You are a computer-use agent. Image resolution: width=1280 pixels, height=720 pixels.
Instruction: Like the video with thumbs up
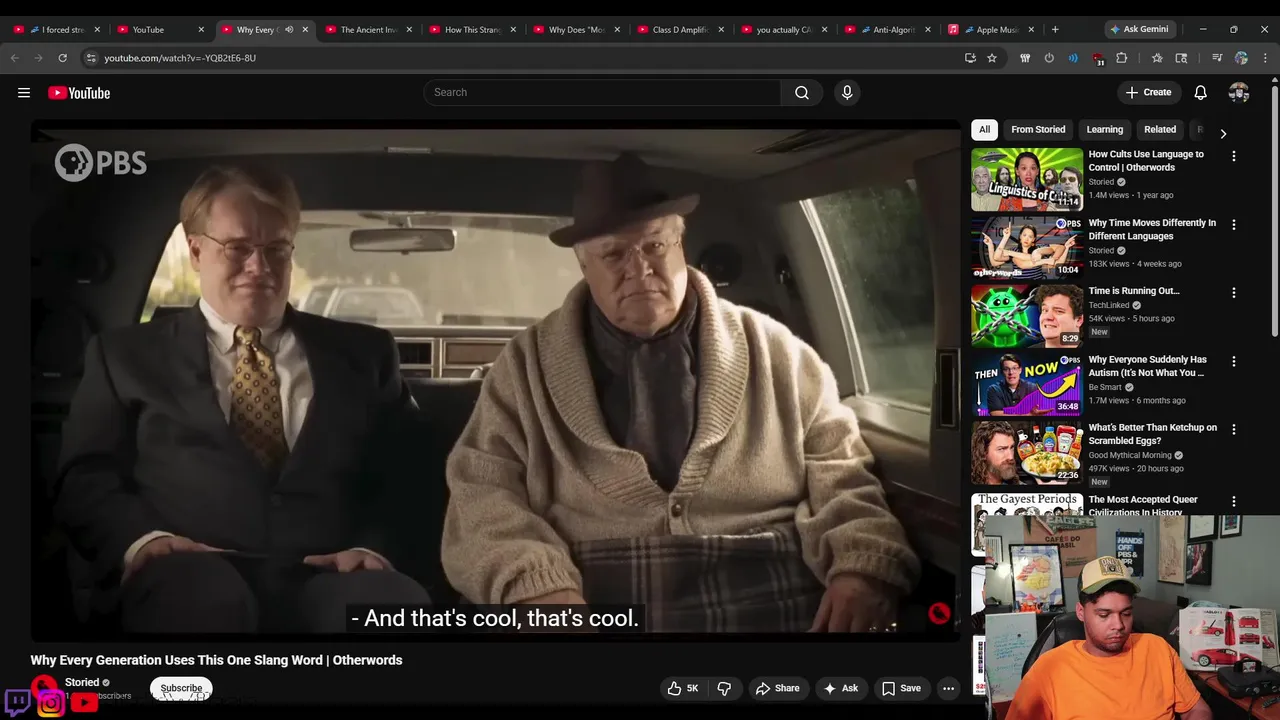[x=683, y=688]
